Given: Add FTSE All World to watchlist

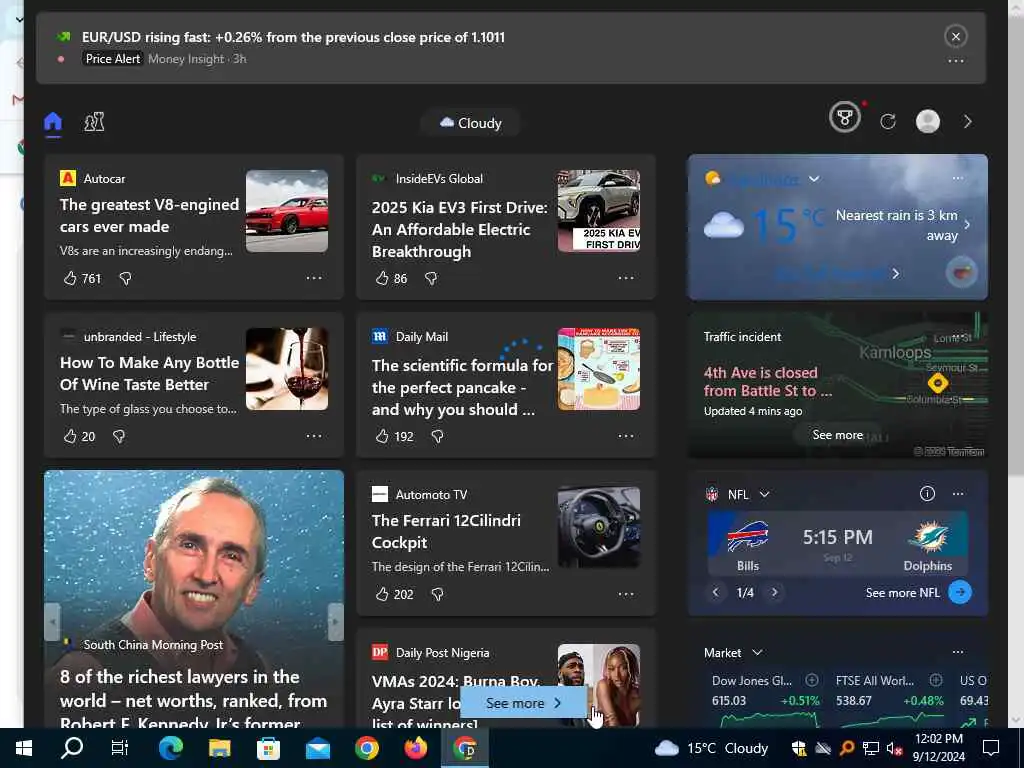Looking at the screenshot, I should [935, 680].
